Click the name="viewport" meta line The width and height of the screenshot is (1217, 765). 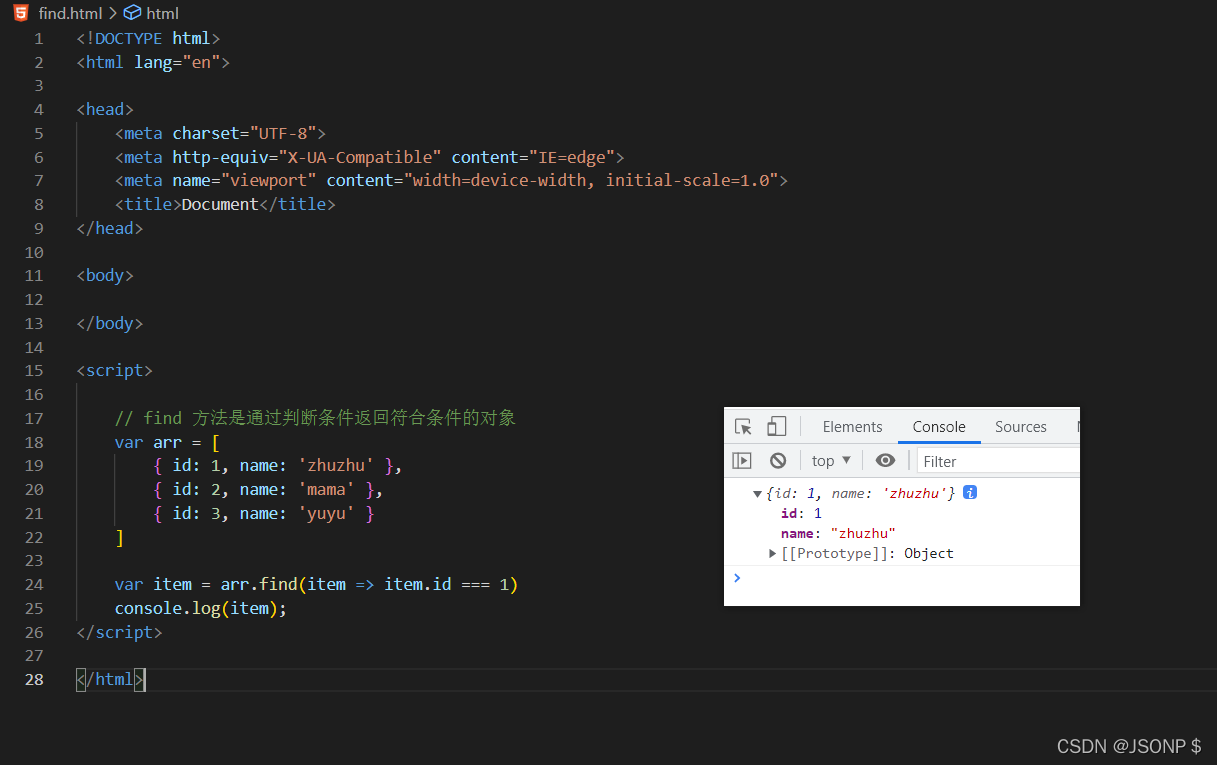pos(451,181)
